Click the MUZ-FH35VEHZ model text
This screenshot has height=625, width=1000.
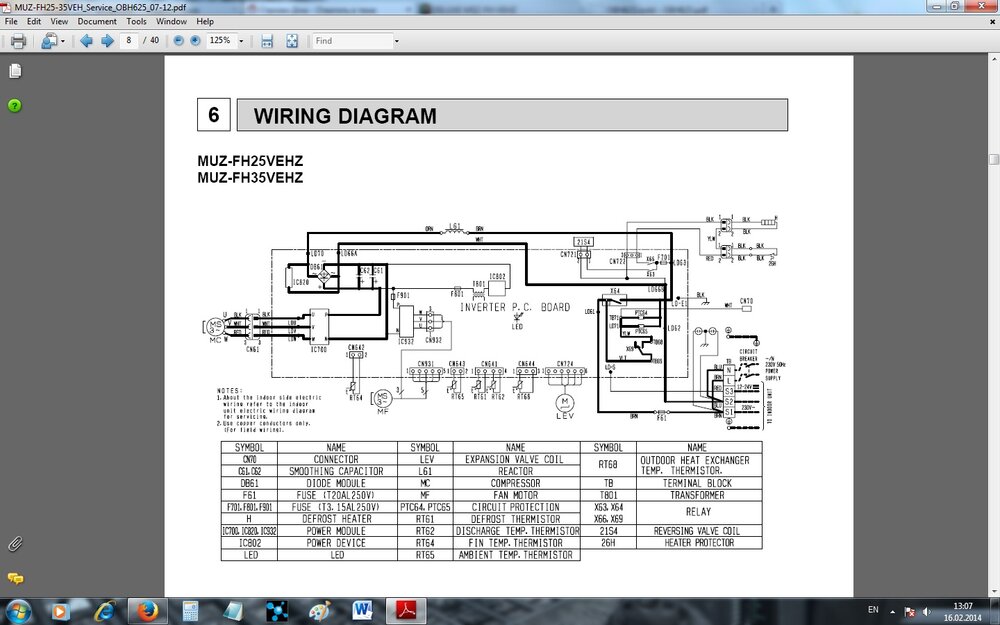coord(250,177)
